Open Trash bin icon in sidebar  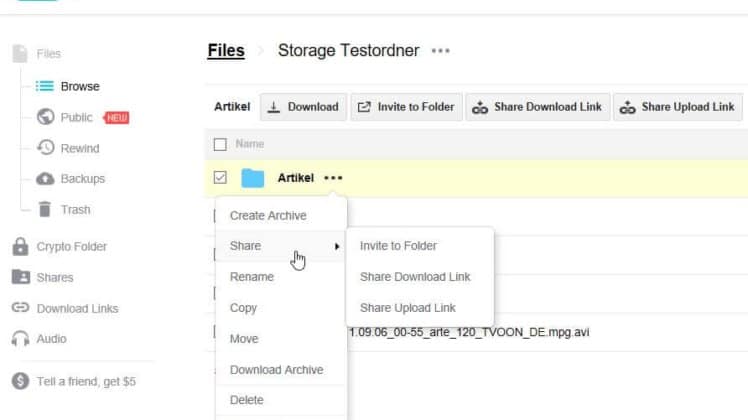pos(45,209)
